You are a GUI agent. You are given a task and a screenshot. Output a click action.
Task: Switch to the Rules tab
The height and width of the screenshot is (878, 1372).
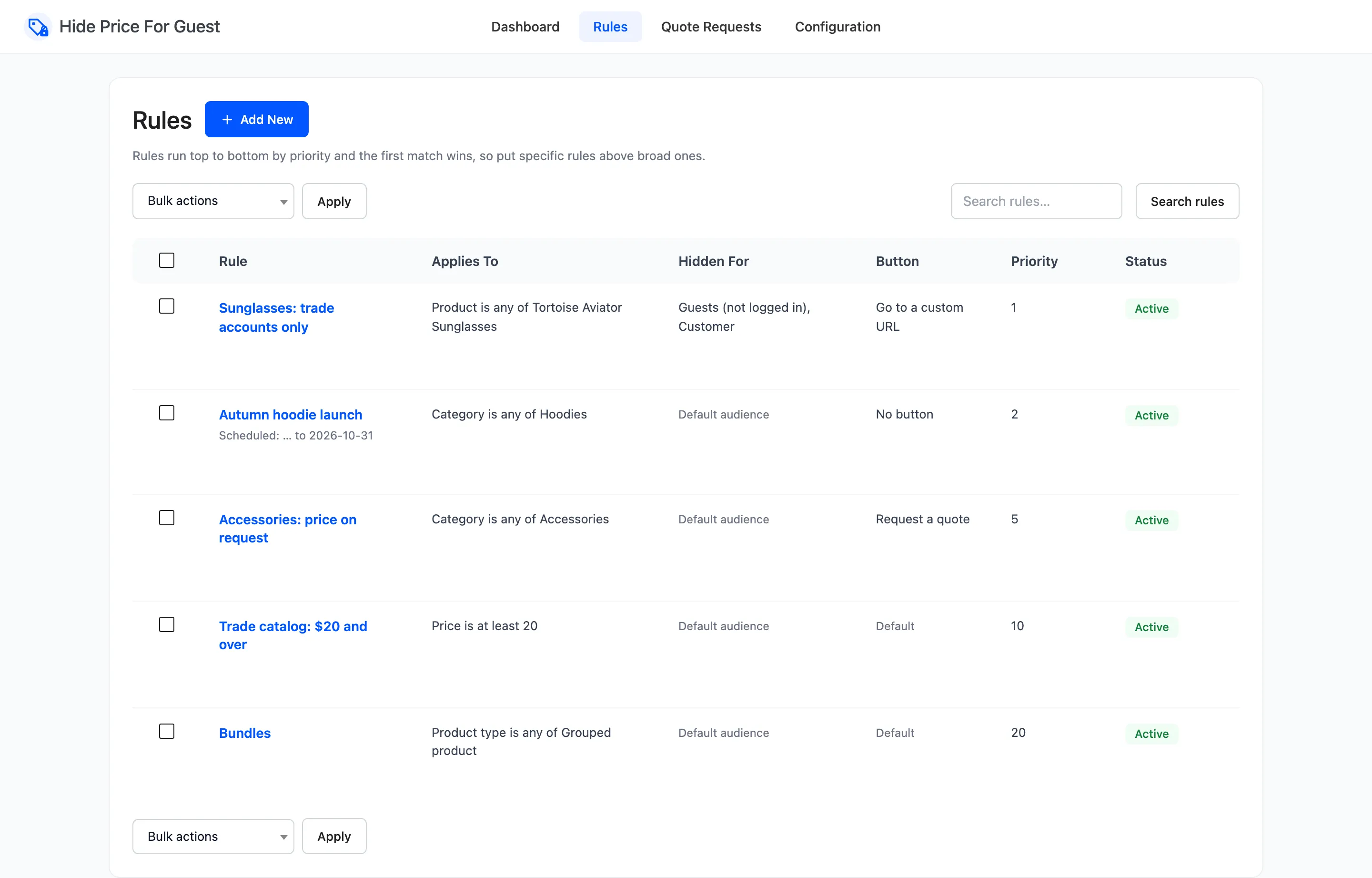tap(610, 27)
